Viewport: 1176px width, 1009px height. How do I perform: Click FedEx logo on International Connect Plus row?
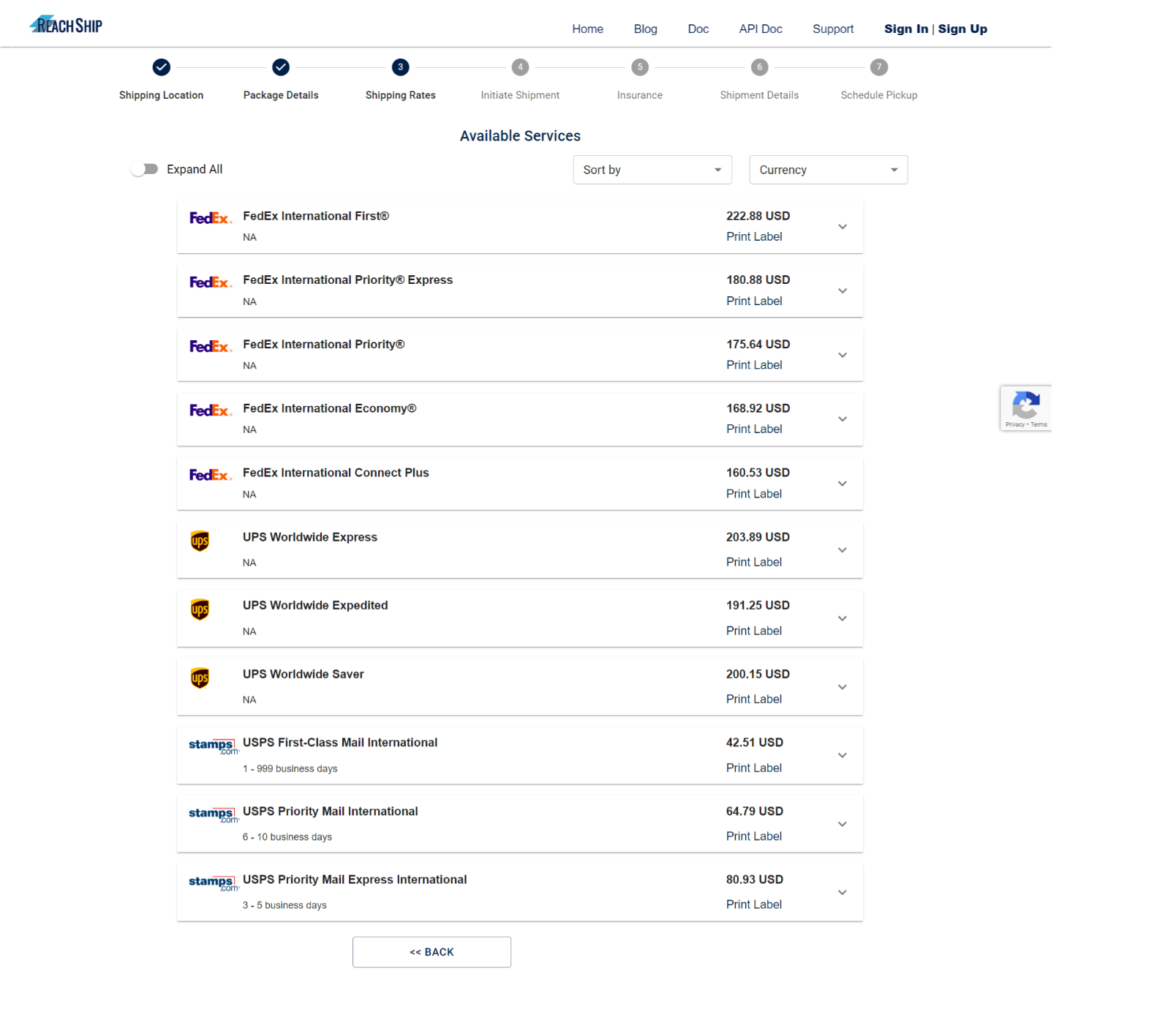pyautogui.click(x=211, y=475)
